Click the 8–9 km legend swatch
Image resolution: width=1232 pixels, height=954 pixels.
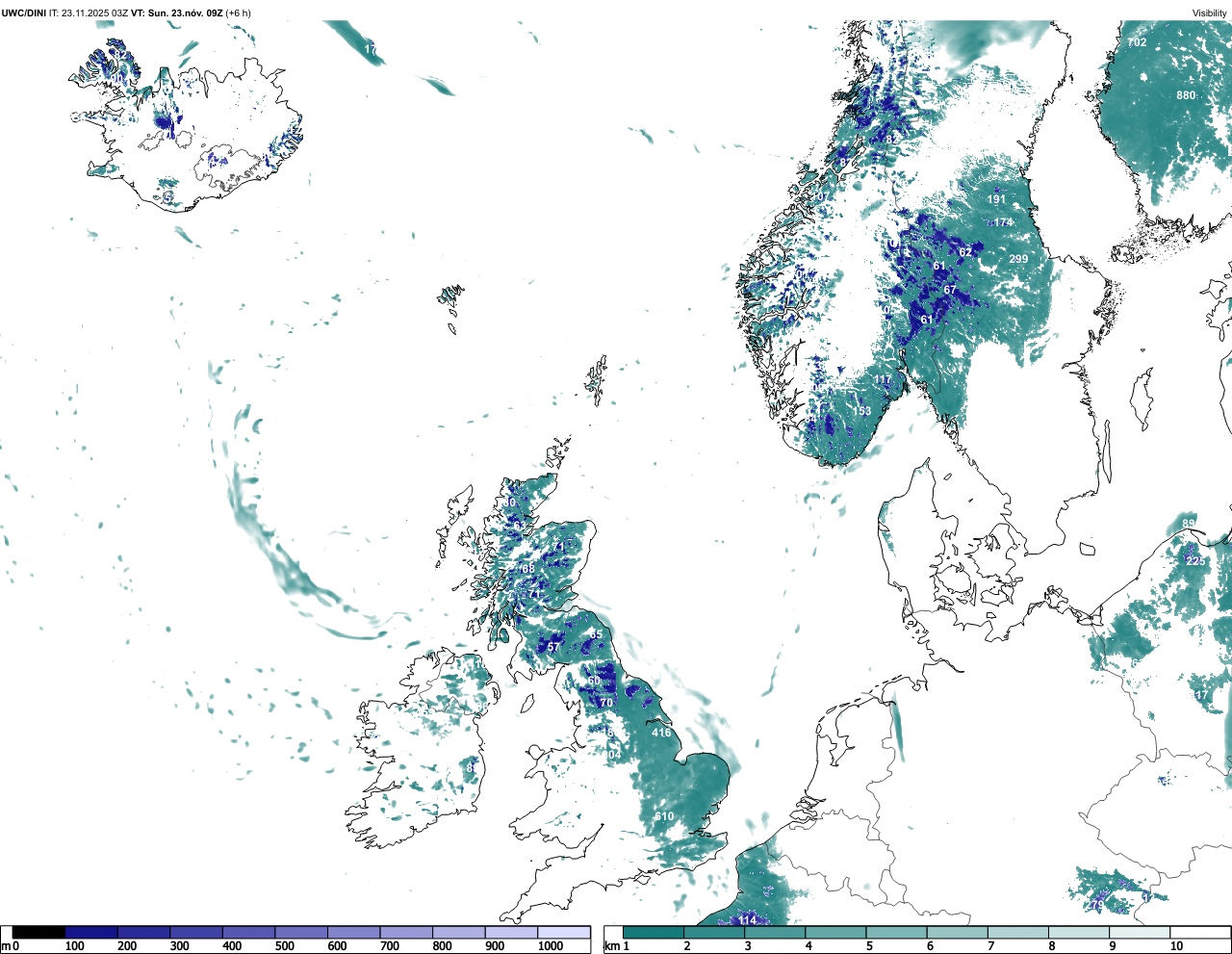[1079, 932]
